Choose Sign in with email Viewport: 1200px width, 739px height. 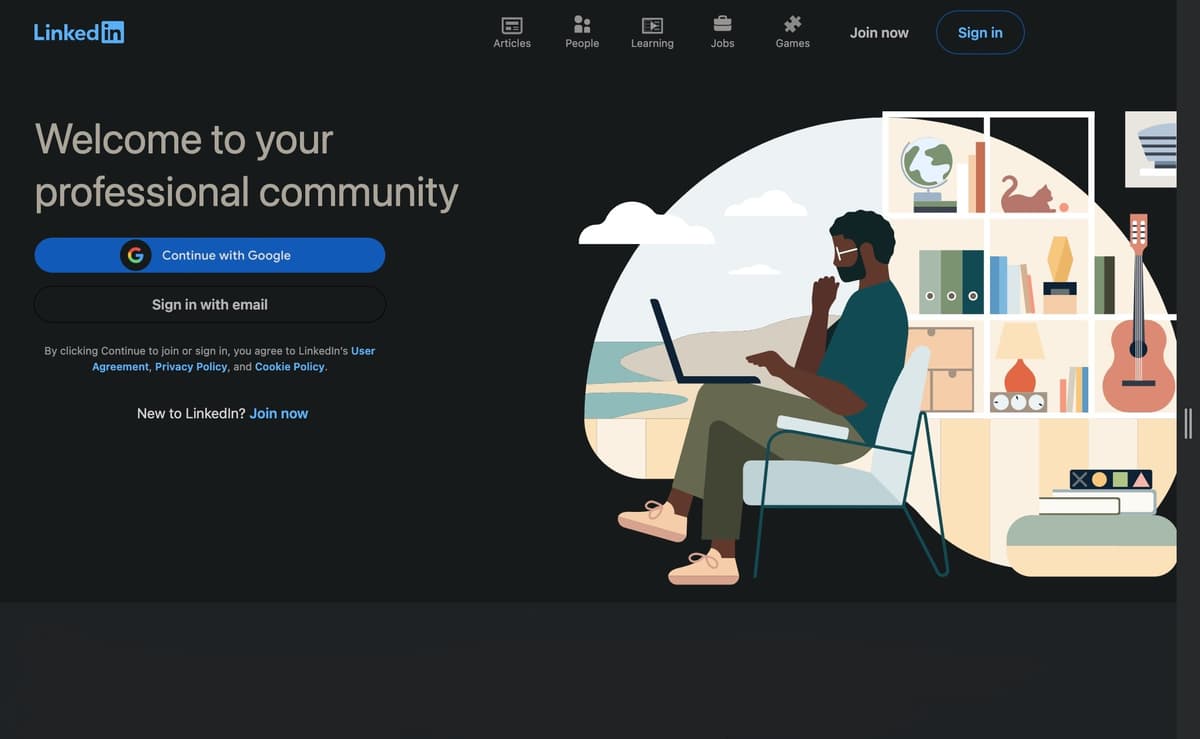(x=210, y=304)
